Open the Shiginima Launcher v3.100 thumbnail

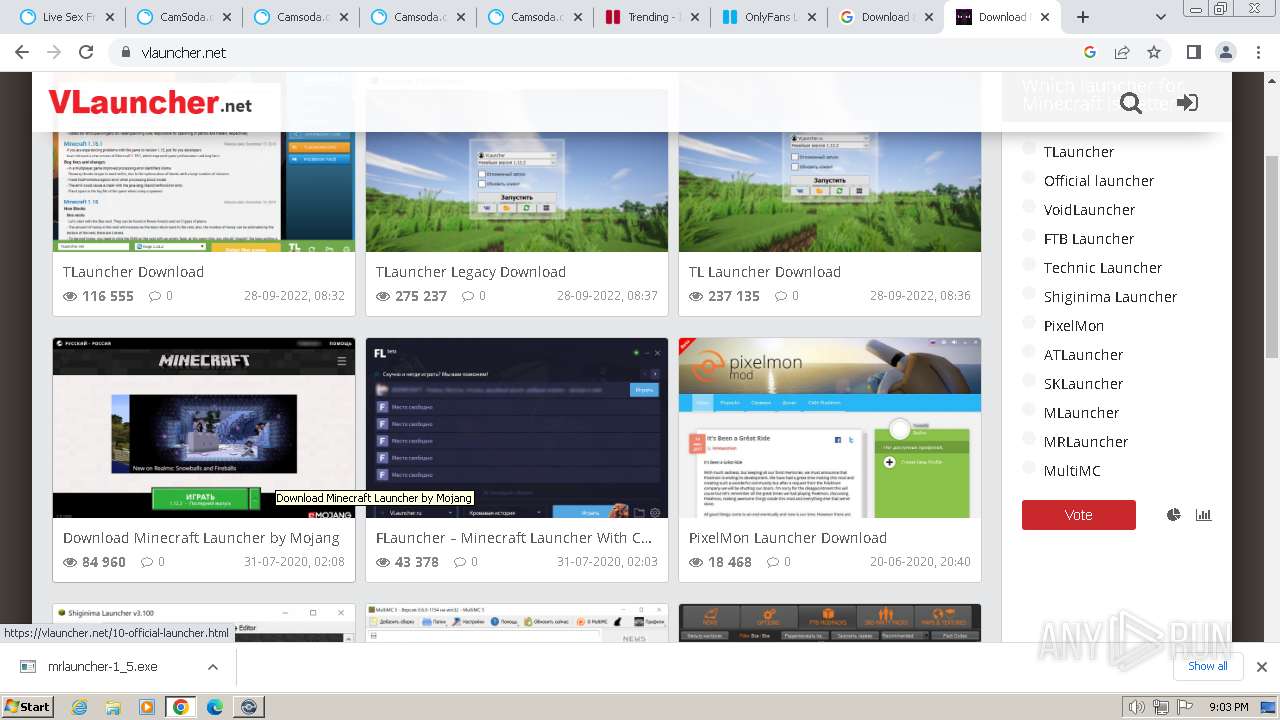pos(204,622)
